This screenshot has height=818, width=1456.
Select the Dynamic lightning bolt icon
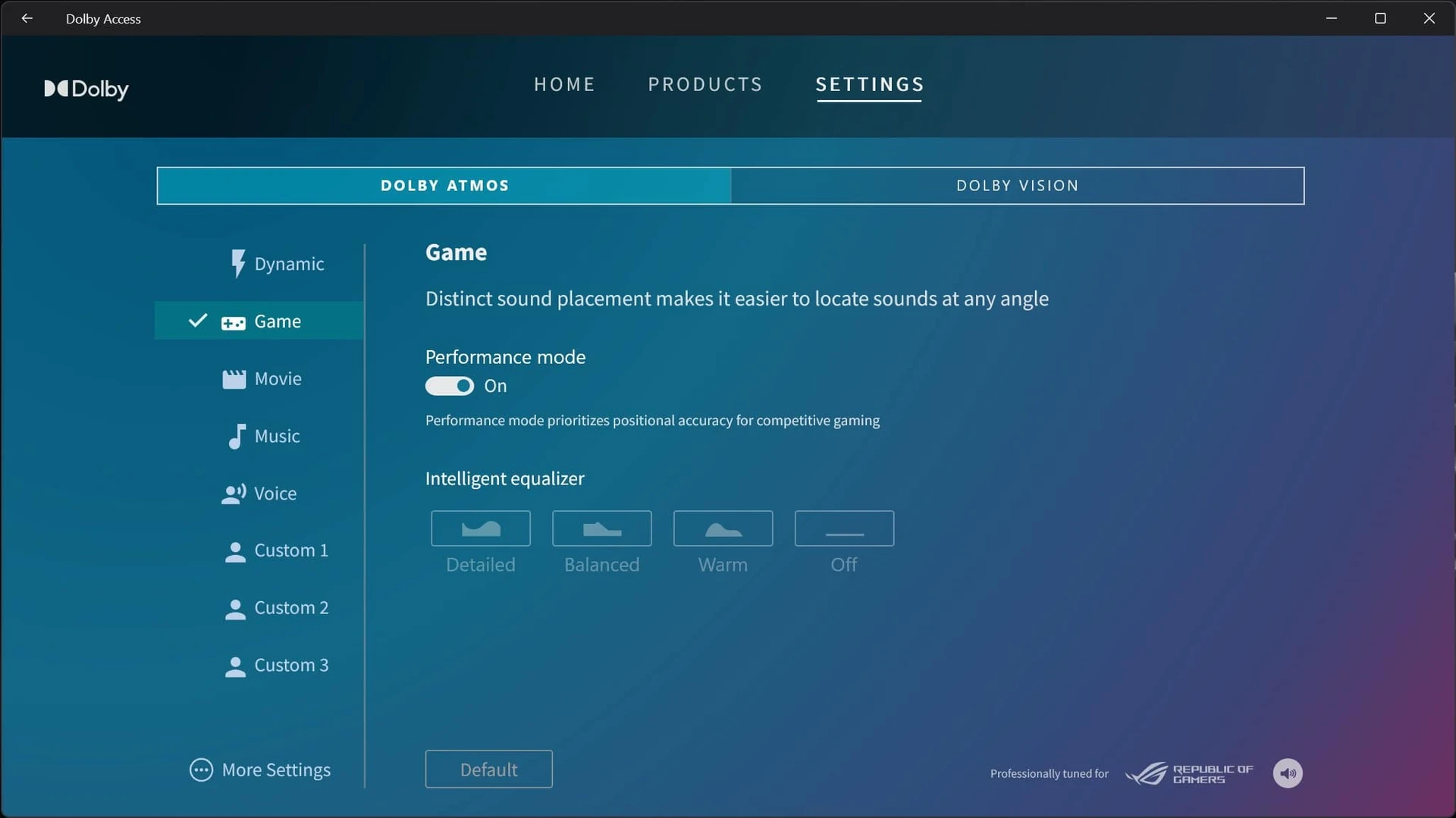[x=237, y=264]
